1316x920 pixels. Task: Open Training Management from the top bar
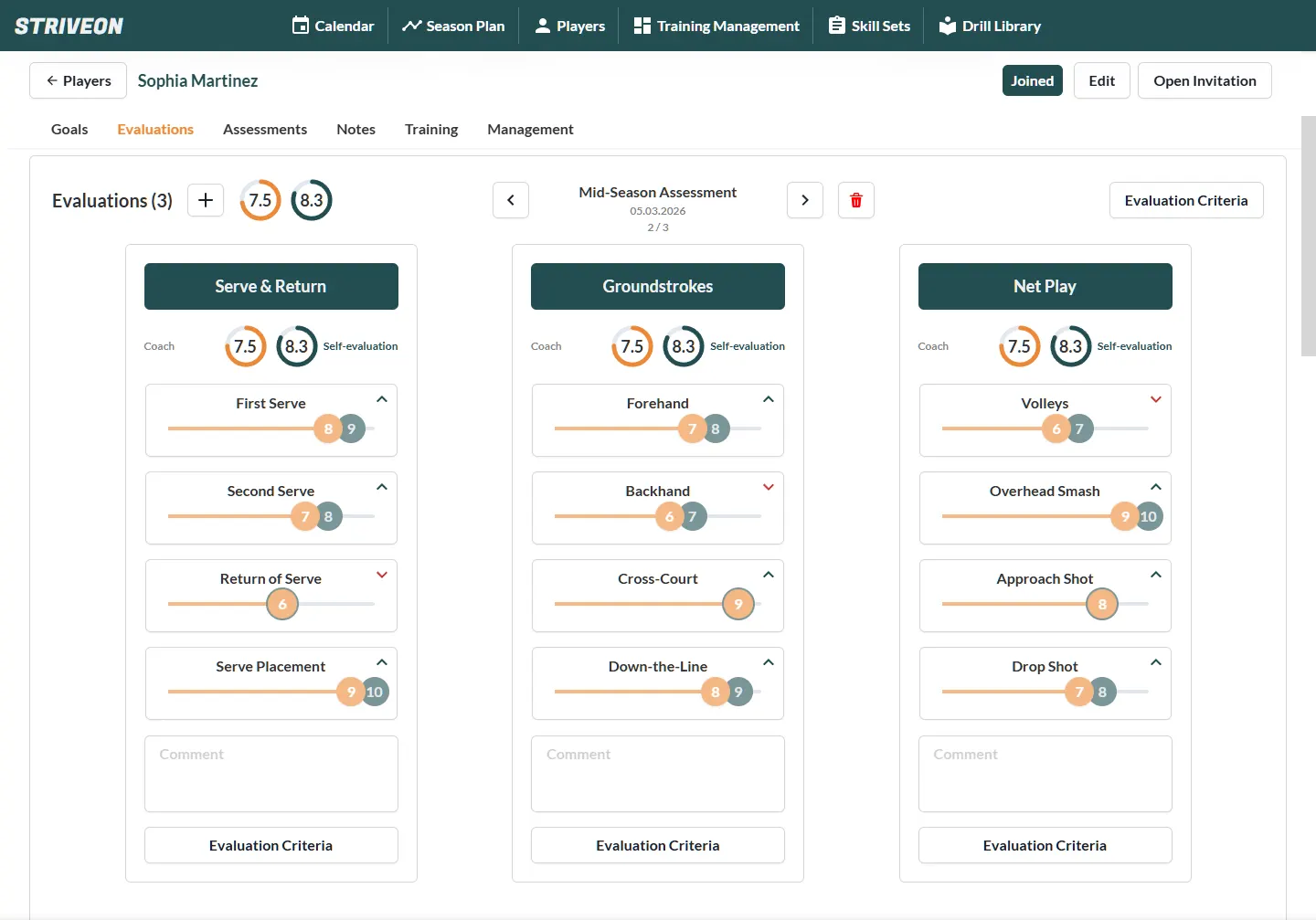point(716,26)
